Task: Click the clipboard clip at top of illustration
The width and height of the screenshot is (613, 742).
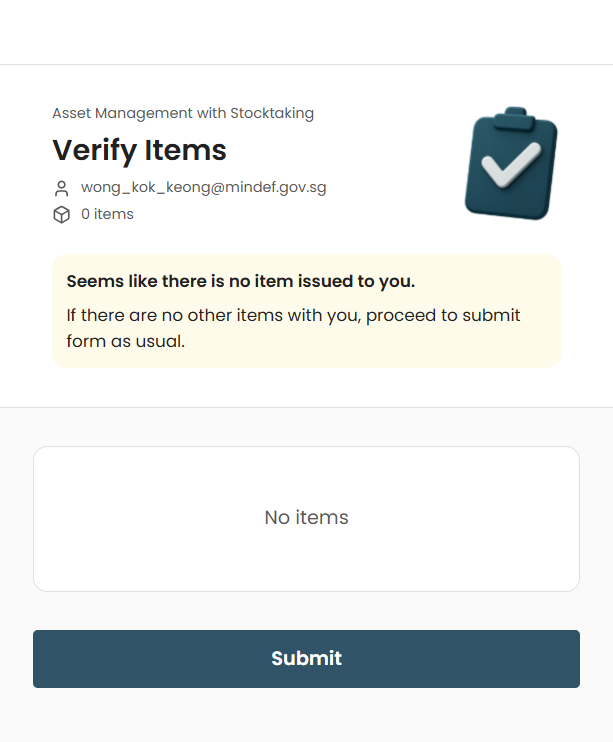Action: 514,117
